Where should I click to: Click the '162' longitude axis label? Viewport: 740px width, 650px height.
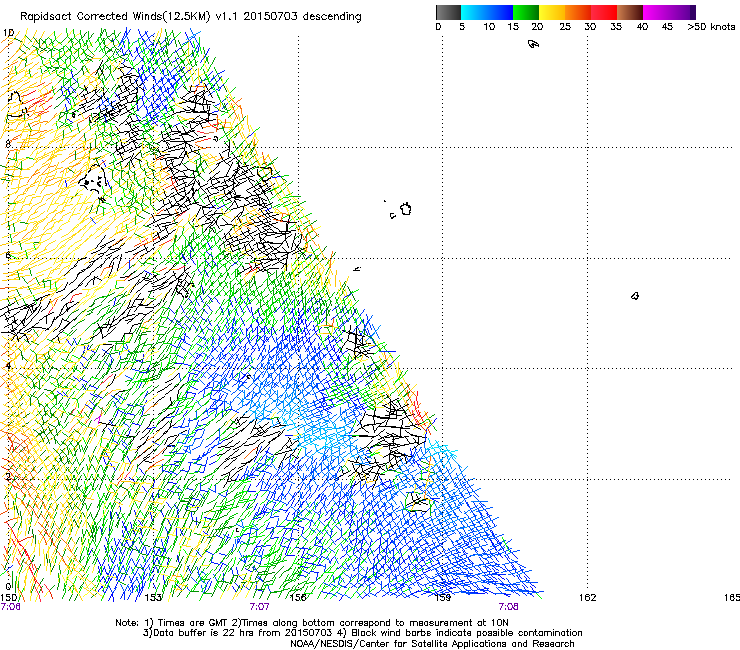click(588, 598)
